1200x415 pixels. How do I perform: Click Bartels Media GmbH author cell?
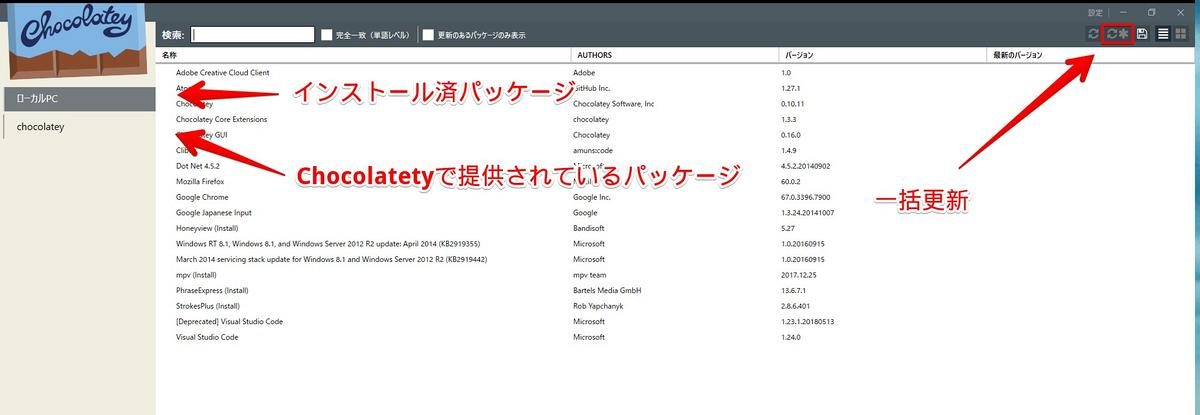(x=607, y=290)
